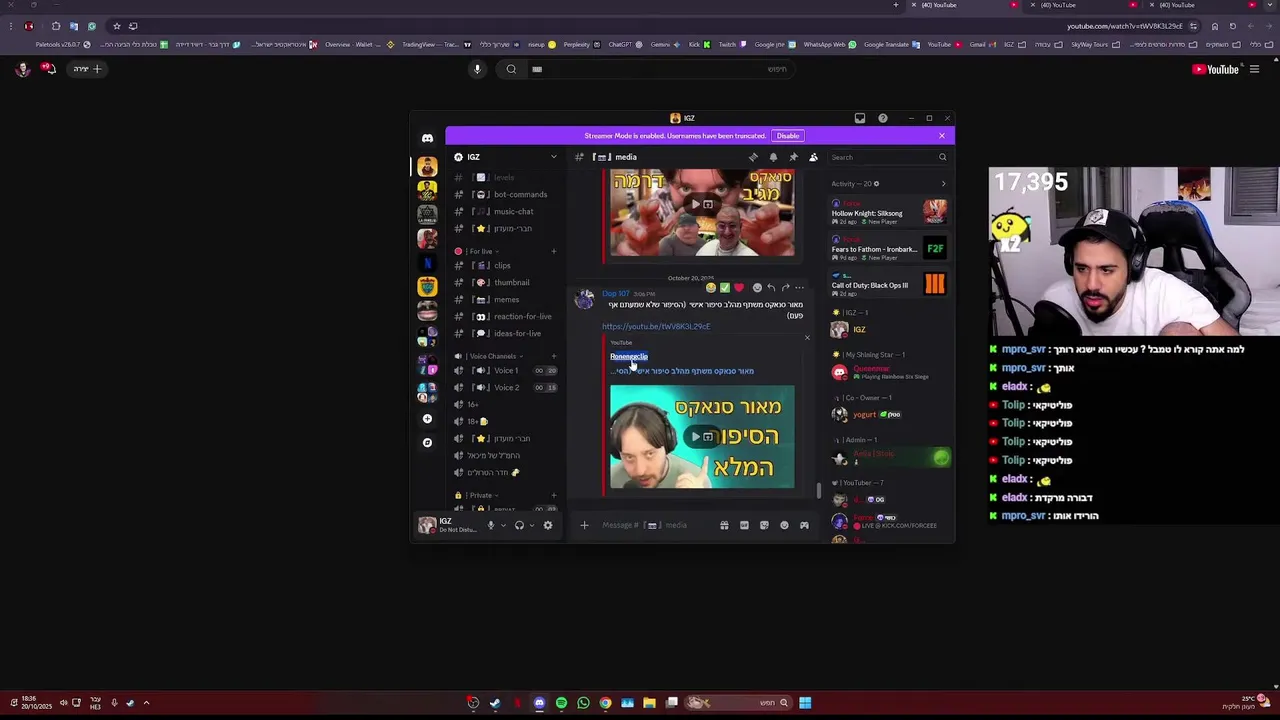Add channel to For live category
Image resolution: width=1280 pixels, height=720 pixels.
[554, 251]
